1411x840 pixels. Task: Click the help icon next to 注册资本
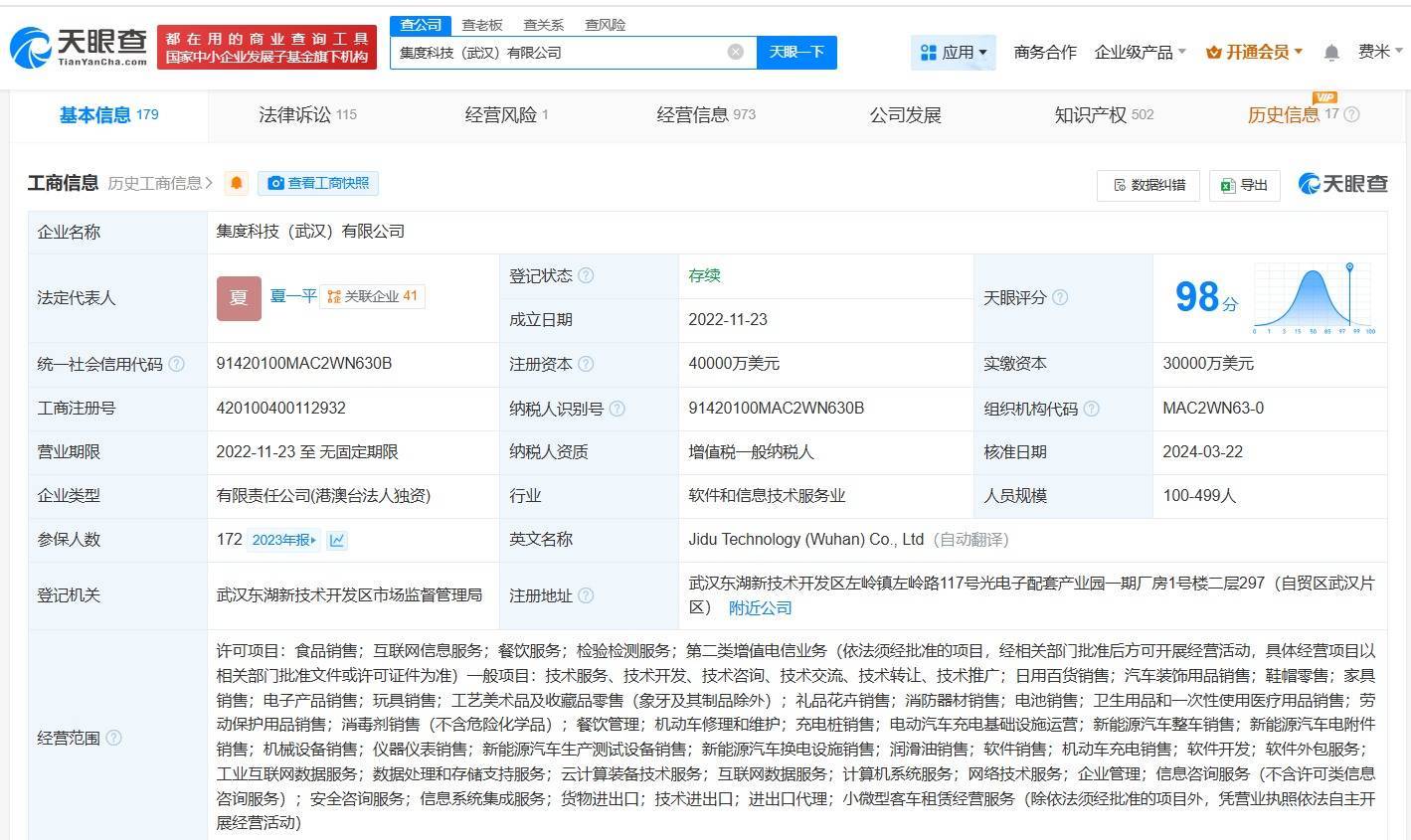click(x=586, y=364)
